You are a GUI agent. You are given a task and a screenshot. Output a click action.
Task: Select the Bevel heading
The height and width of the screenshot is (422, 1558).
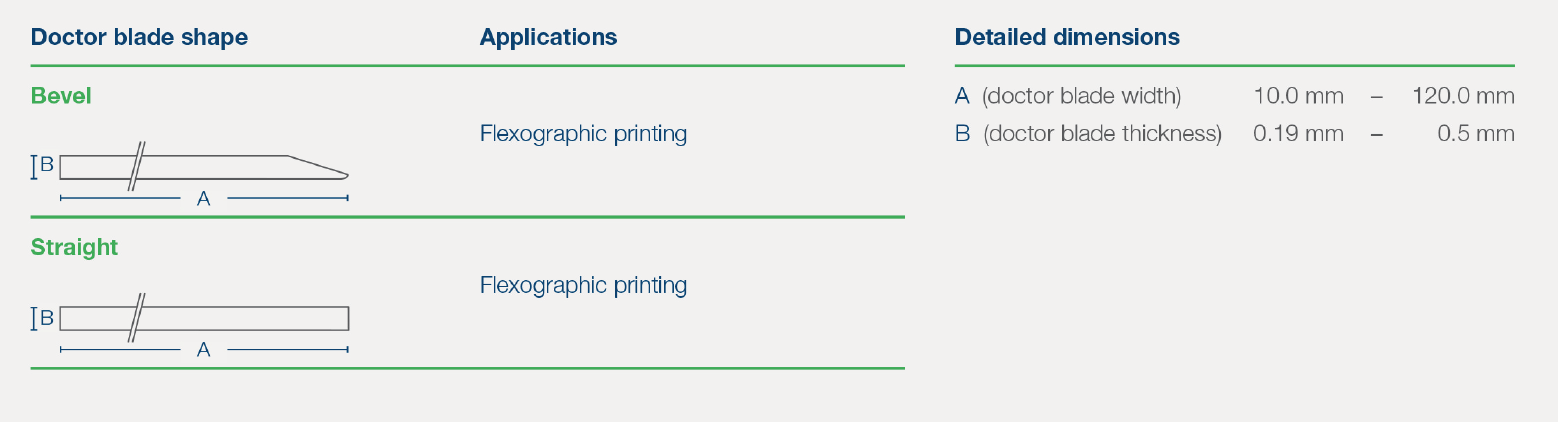(61, 96)
